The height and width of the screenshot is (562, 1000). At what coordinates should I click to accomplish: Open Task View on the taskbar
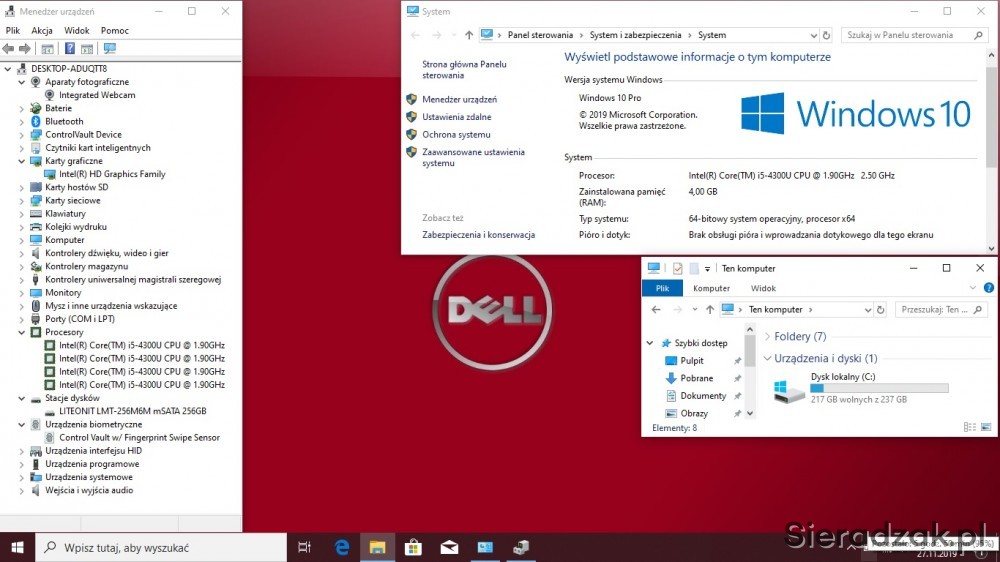(x=304, y=547)
